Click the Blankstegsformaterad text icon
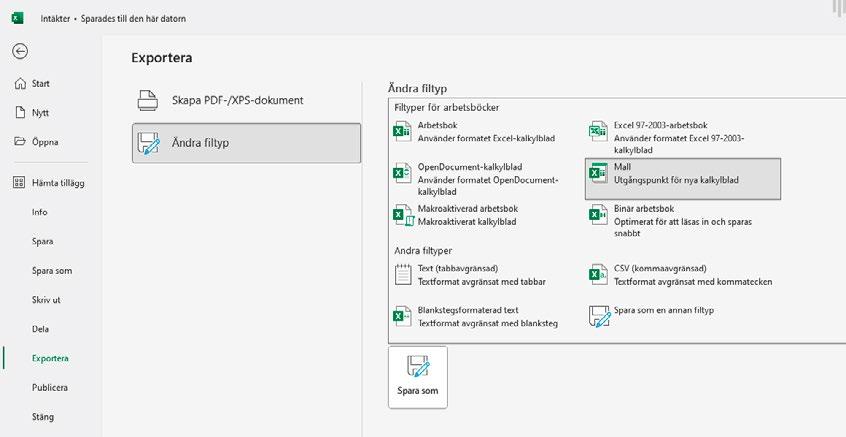The width and height of the screenshot is (846, 437). [x=402, y=316]
